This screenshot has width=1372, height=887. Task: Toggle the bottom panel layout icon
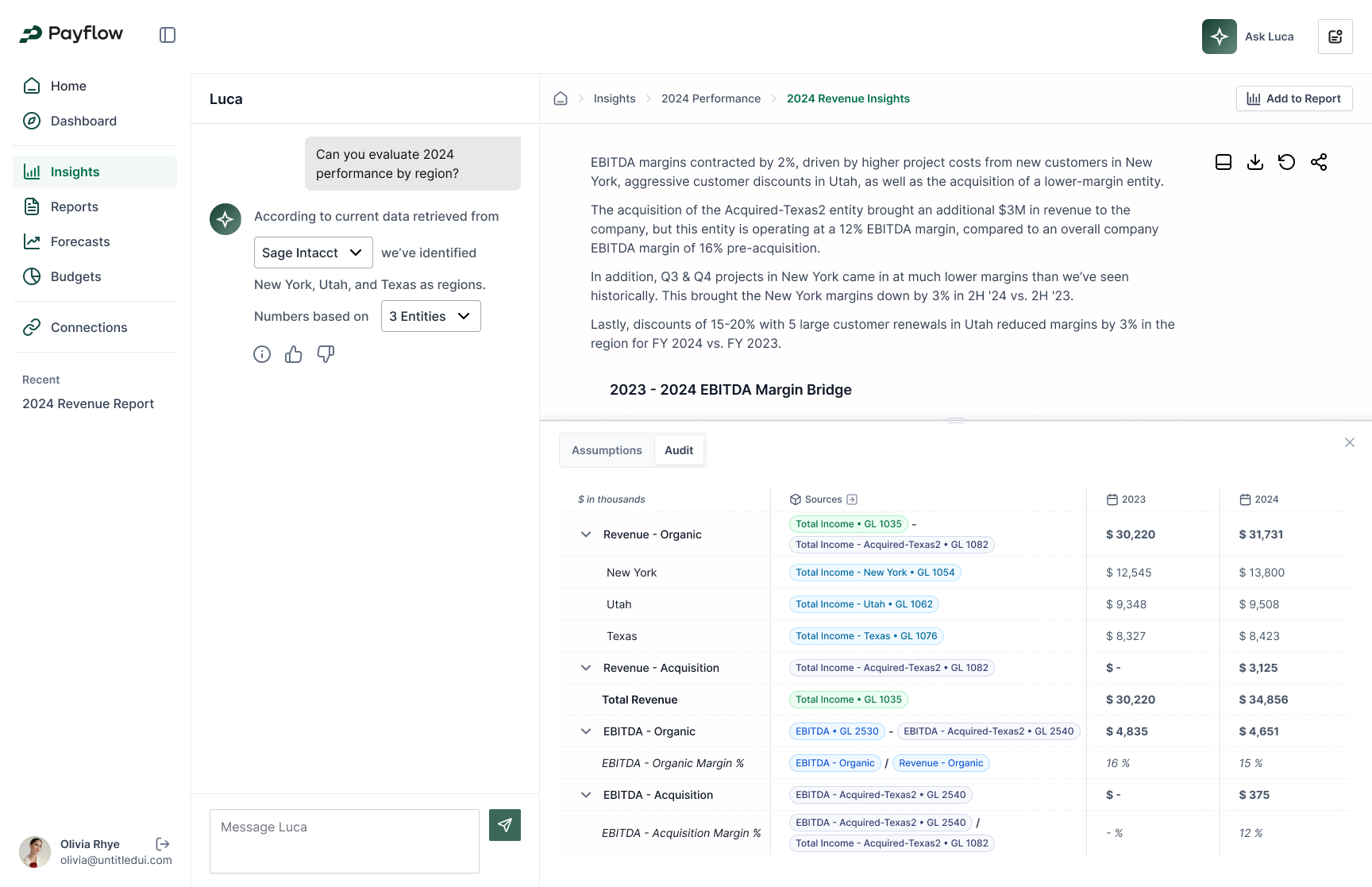1224,162
